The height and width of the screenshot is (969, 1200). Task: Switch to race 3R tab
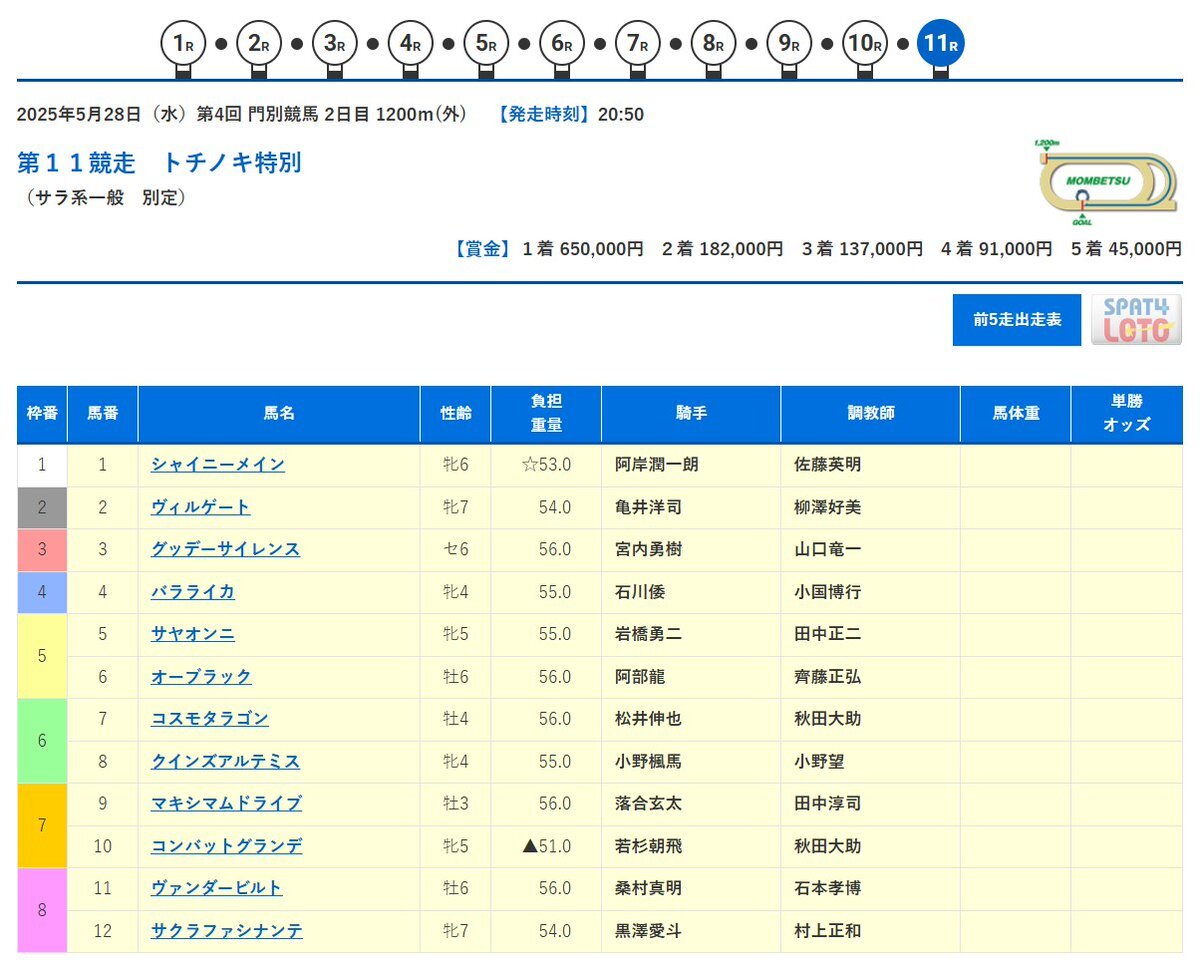tap(335, 45)
